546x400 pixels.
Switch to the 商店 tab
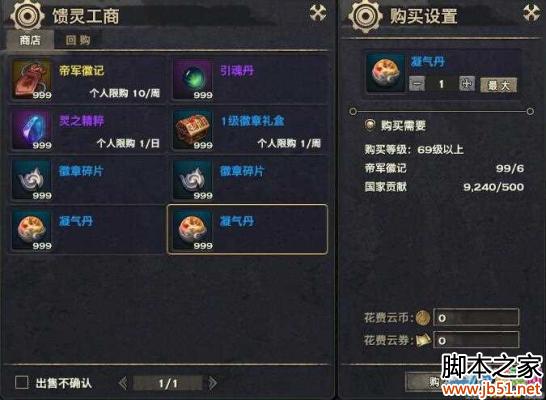pos(30,40)
